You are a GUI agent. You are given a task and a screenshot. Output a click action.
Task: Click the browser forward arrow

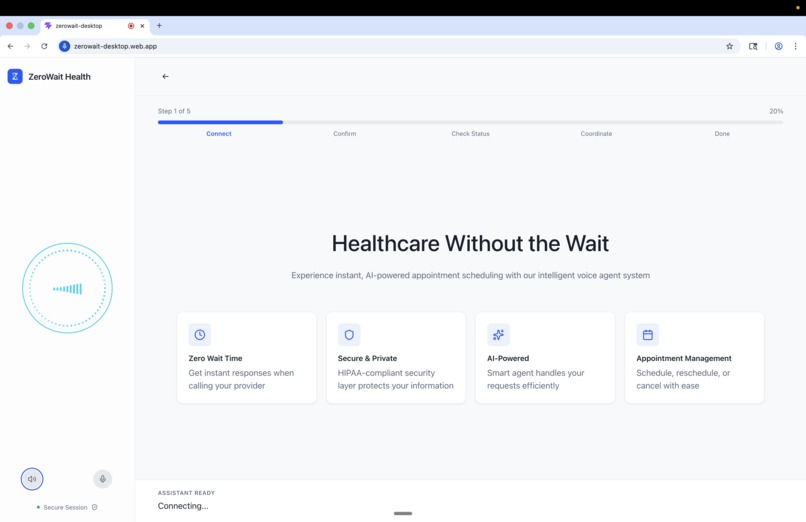27,46
